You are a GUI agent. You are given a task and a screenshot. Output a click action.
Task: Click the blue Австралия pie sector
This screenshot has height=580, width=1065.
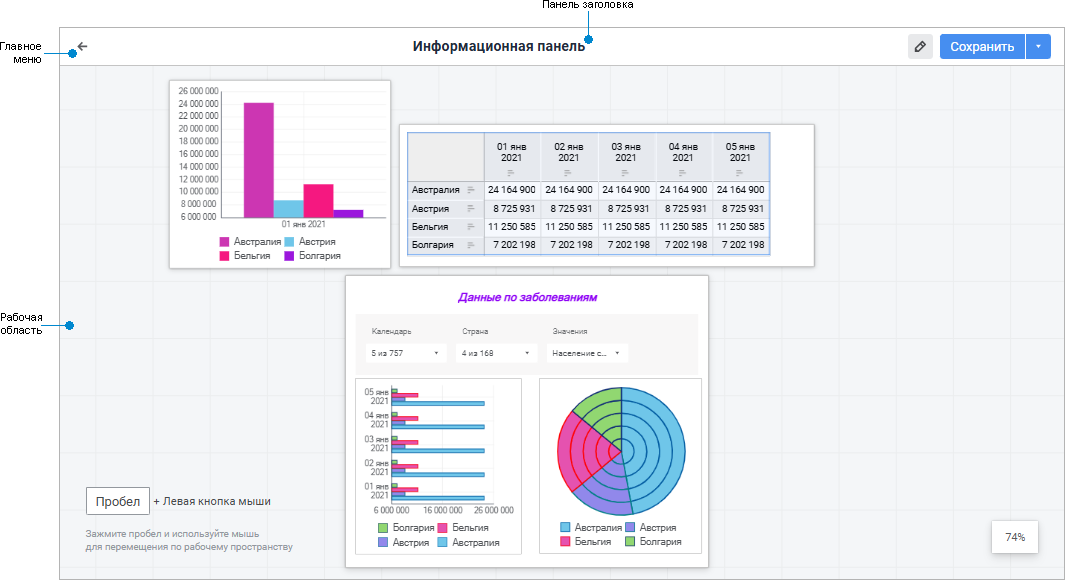pyautogui.click(x=655, y=448)
